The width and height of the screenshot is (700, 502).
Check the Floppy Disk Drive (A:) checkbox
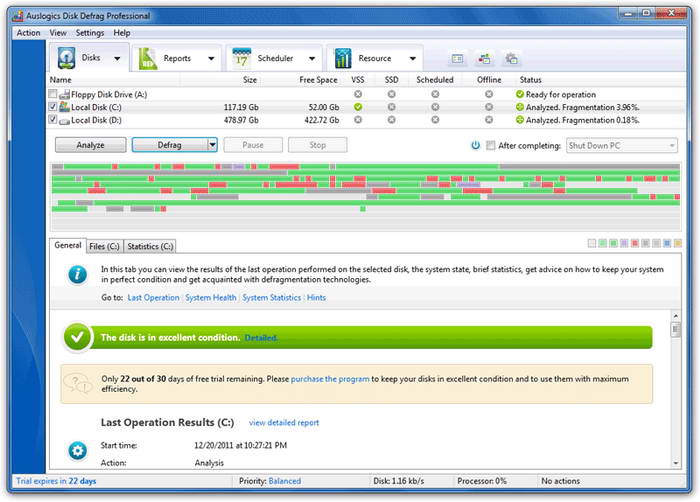click(53, 94)
